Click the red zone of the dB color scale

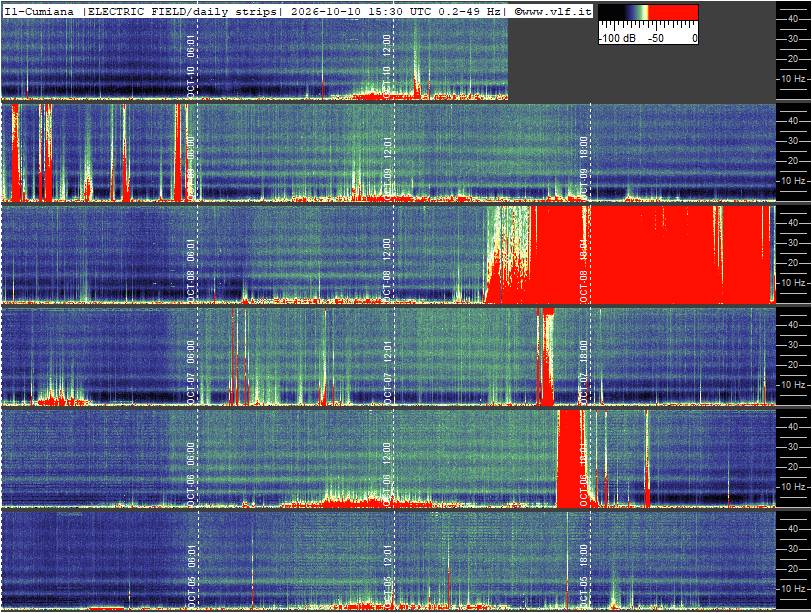pos(673,12)
